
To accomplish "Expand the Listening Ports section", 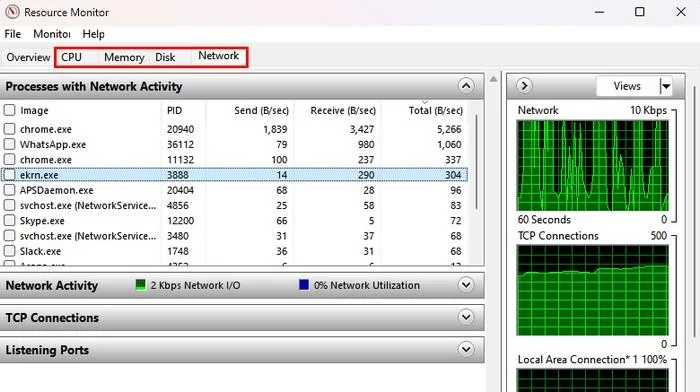I will point(466,349).
